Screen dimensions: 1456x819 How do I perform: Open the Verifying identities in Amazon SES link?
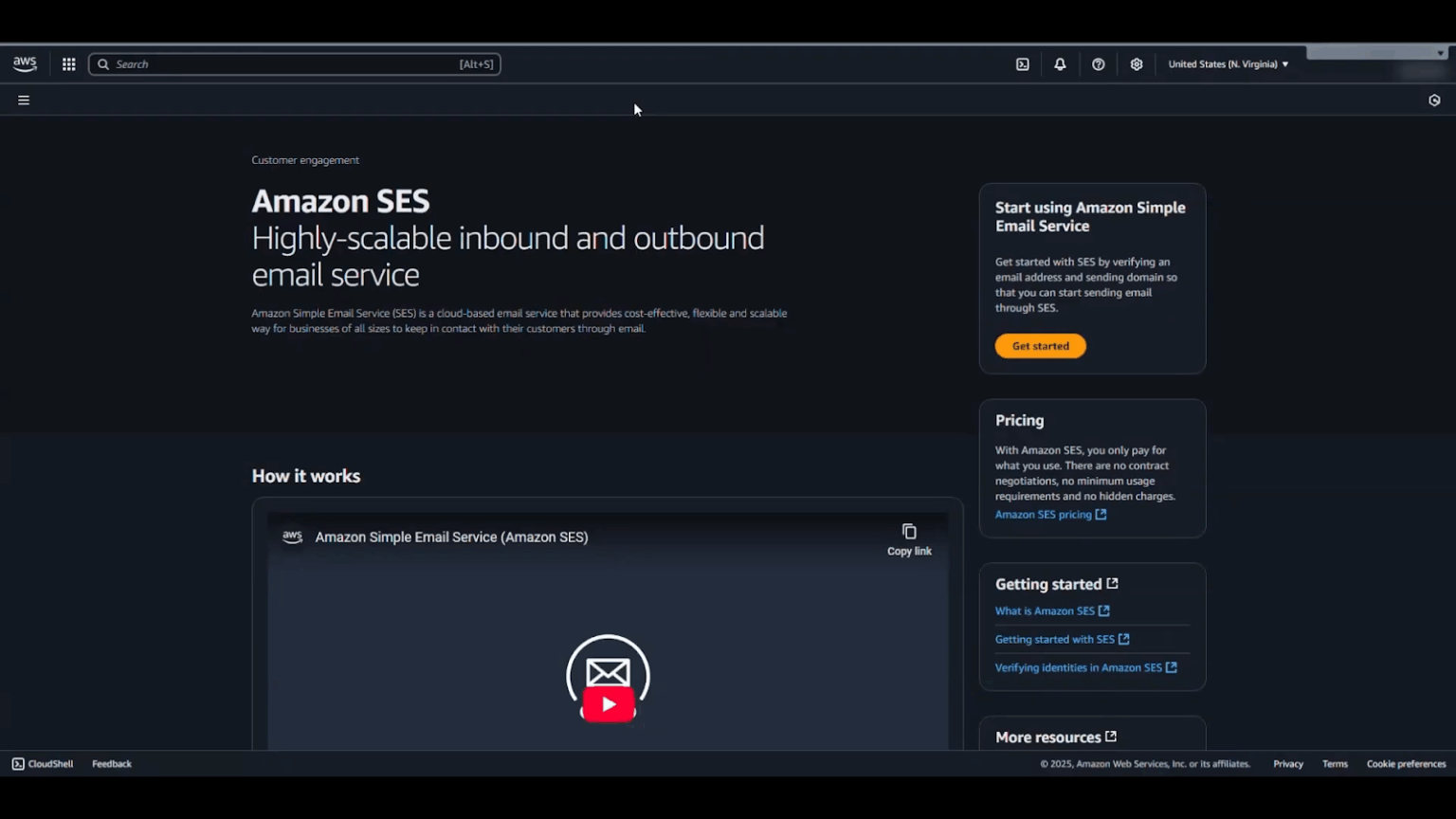[x=1079, y=667]
